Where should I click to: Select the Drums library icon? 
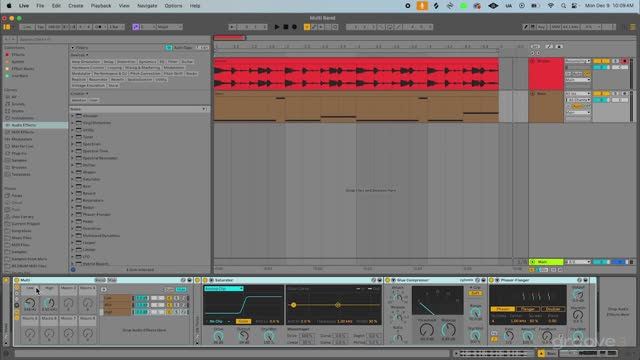point(7,111)
